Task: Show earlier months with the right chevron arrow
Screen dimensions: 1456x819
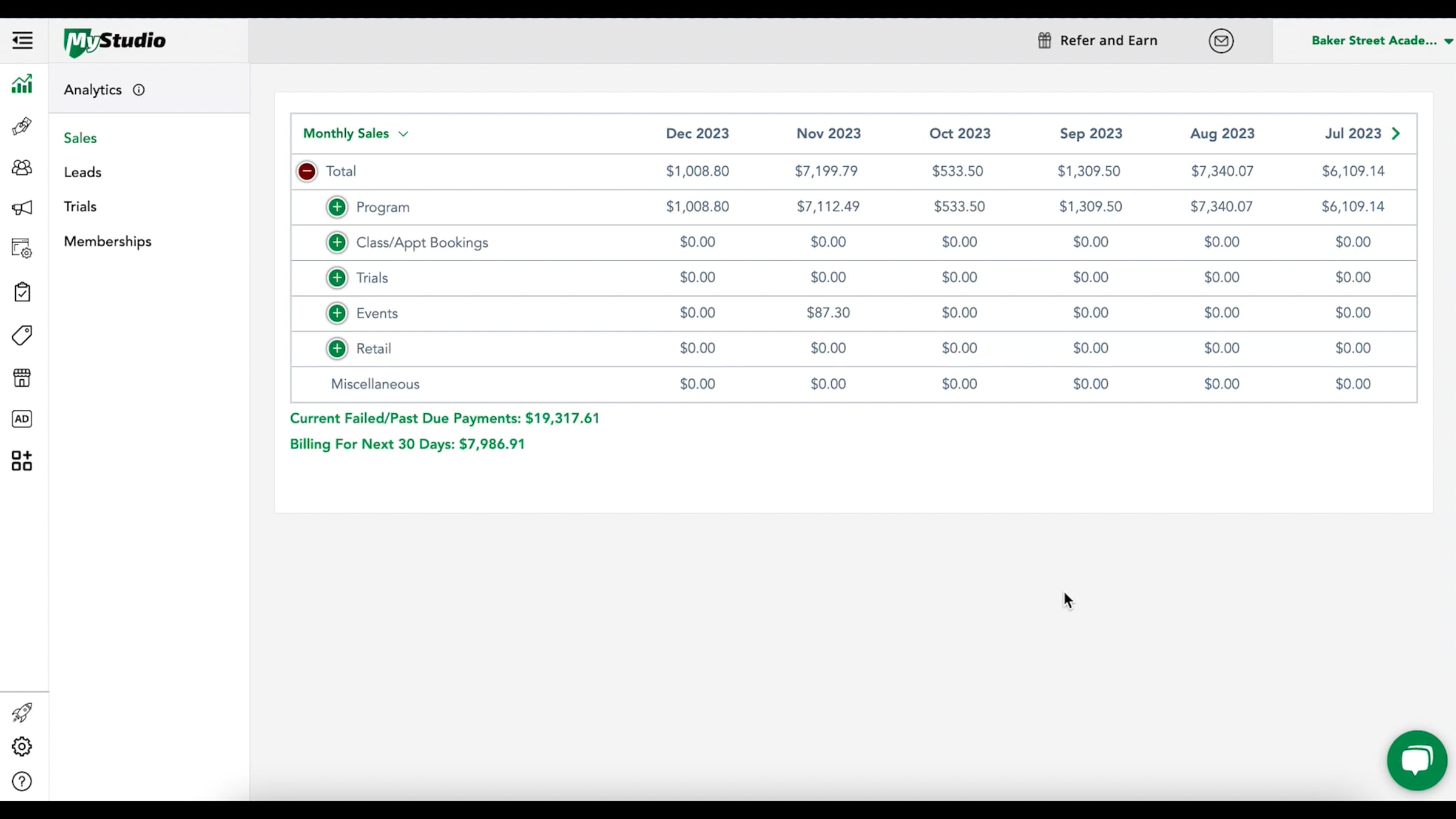Action: click(x=1396, y=133)
